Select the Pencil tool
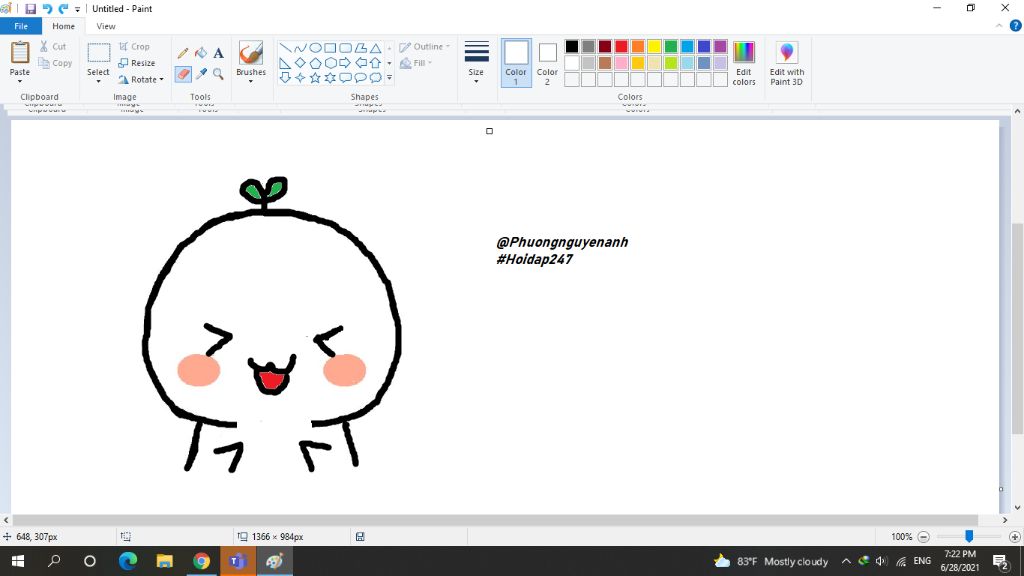 point(183,53)
